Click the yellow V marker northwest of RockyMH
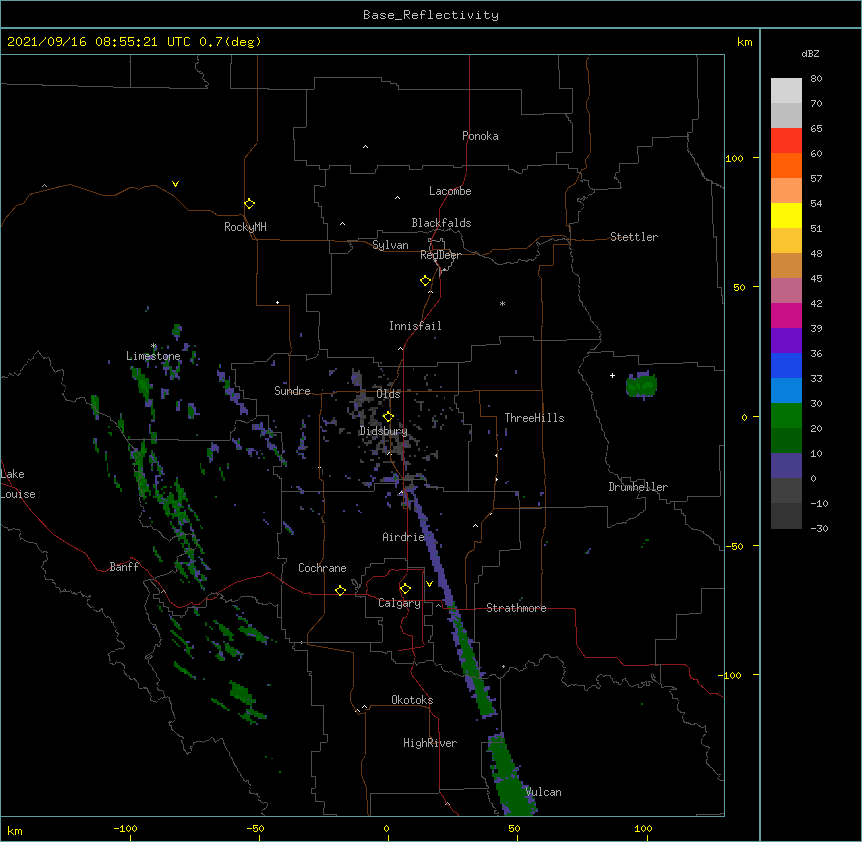The width and height of the screenshot is (862, 842). pyautogui.click(x=175, y=184)
